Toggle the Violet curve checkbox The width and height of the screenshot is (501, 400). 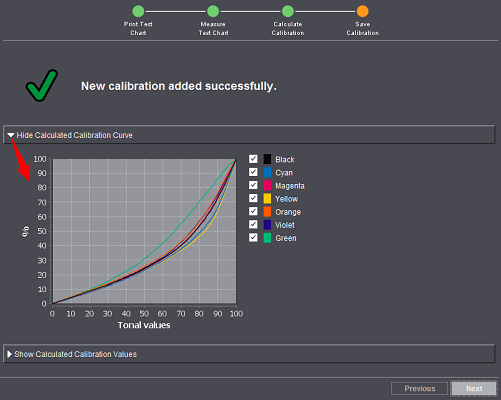(253, 224)
